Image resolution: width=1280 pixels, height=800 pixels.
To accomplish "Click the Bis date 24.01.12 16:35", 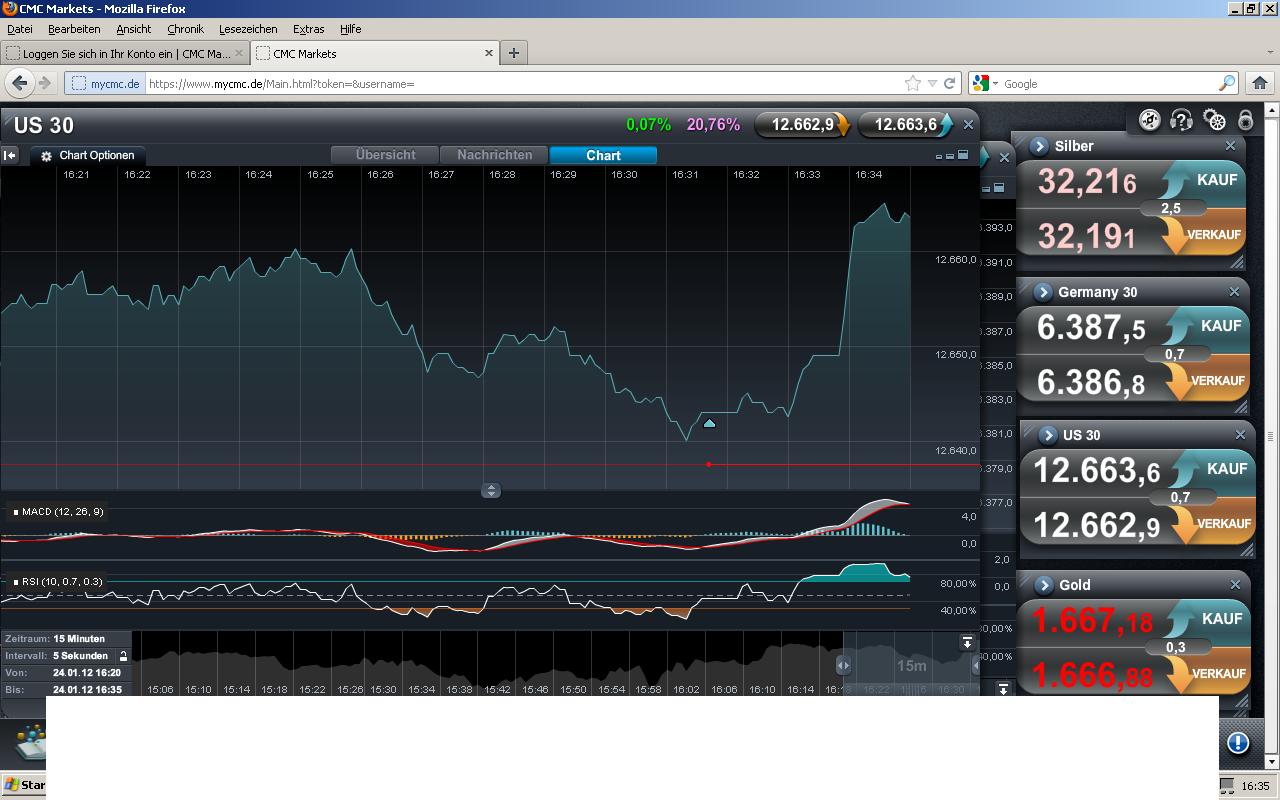I will pyautogui.click(x=87, y=690).
